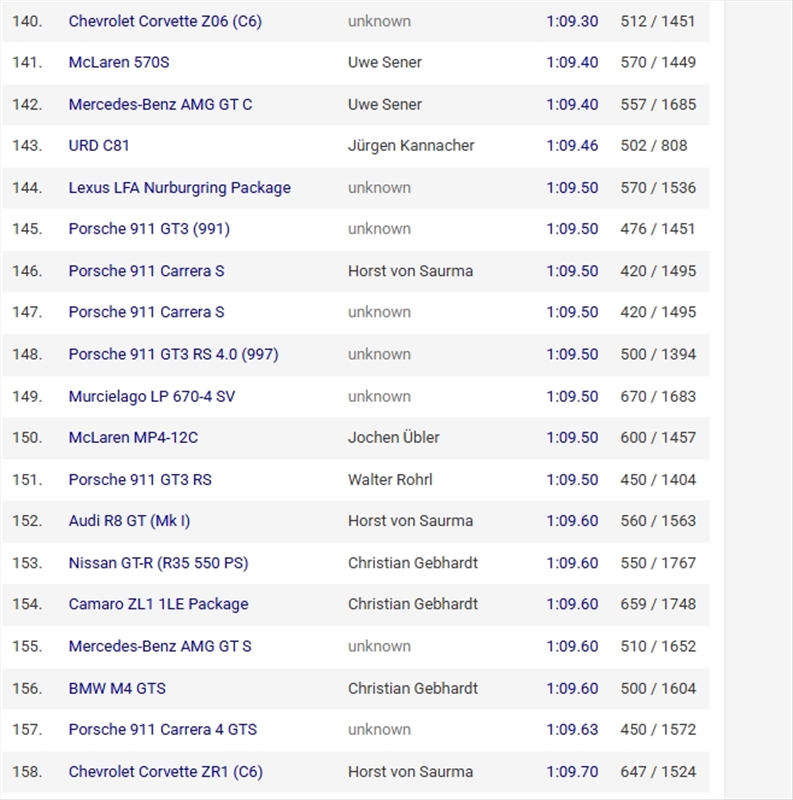Open Nissan GT-R (R35 550 PS)
This screenshot has height=800, width=793.
[x=158, y=562]
